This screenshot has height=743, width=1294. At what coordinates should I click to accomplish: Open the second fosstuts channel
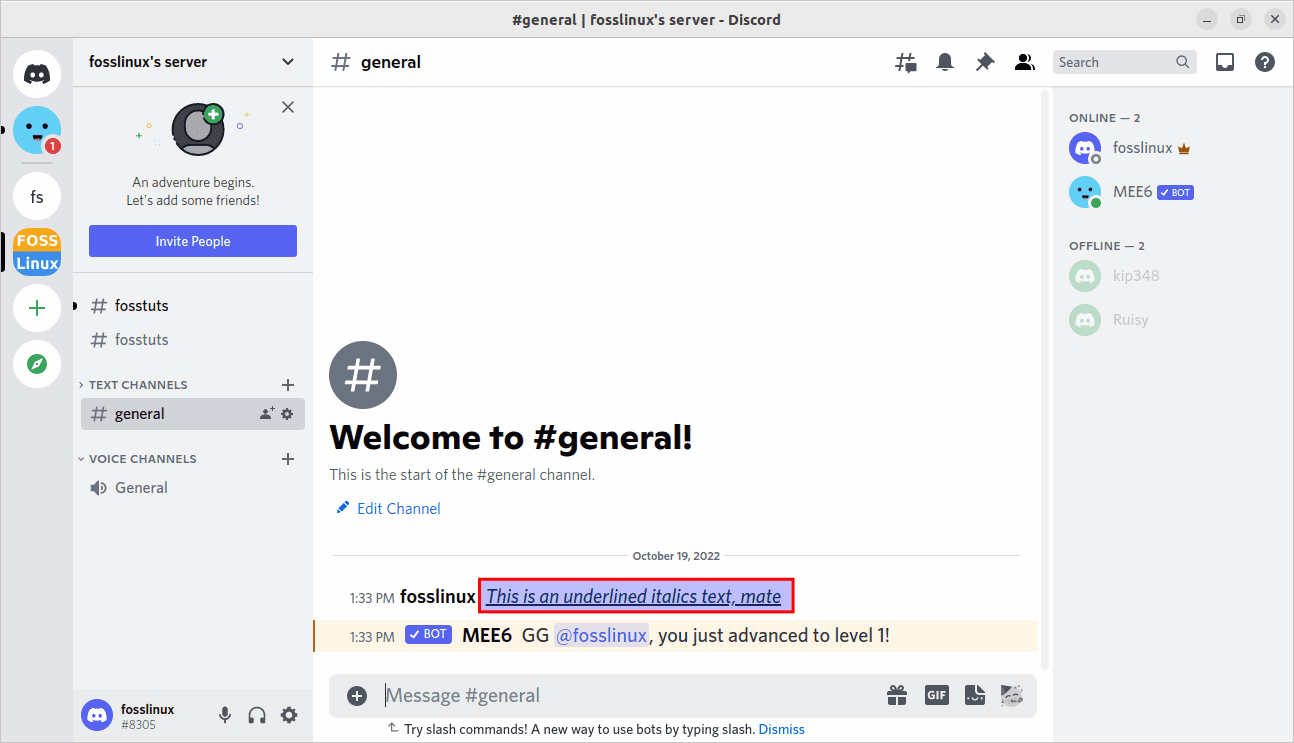[193, 340]
